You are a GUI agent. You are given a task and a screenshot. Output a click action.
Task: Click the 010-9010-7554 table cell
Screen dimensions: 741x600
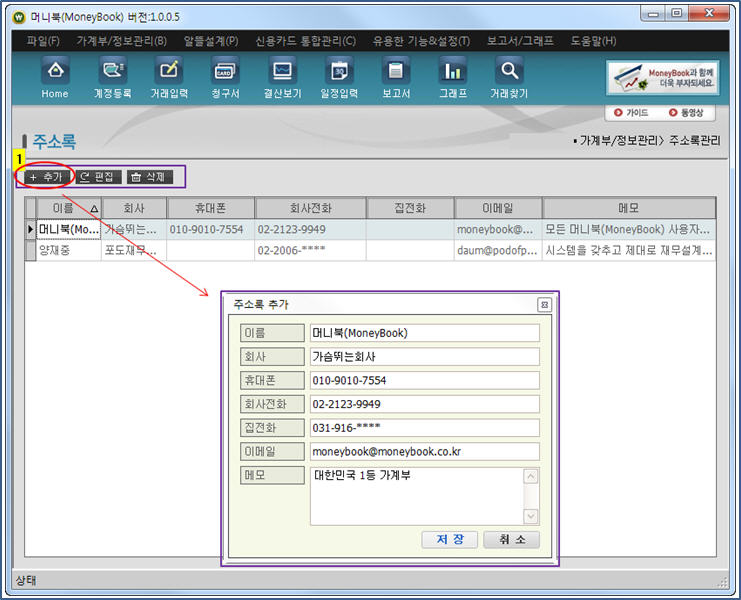[210, 230]
